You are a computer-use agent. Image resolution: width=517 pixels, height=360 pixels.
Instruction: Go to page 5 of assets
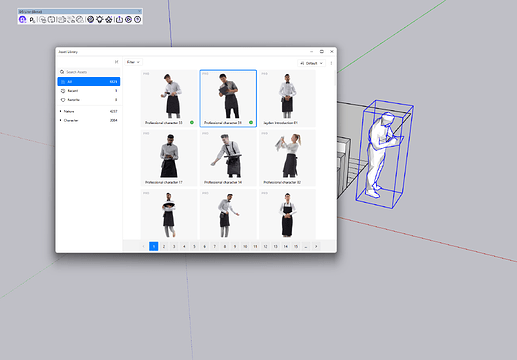pos(194,246)
